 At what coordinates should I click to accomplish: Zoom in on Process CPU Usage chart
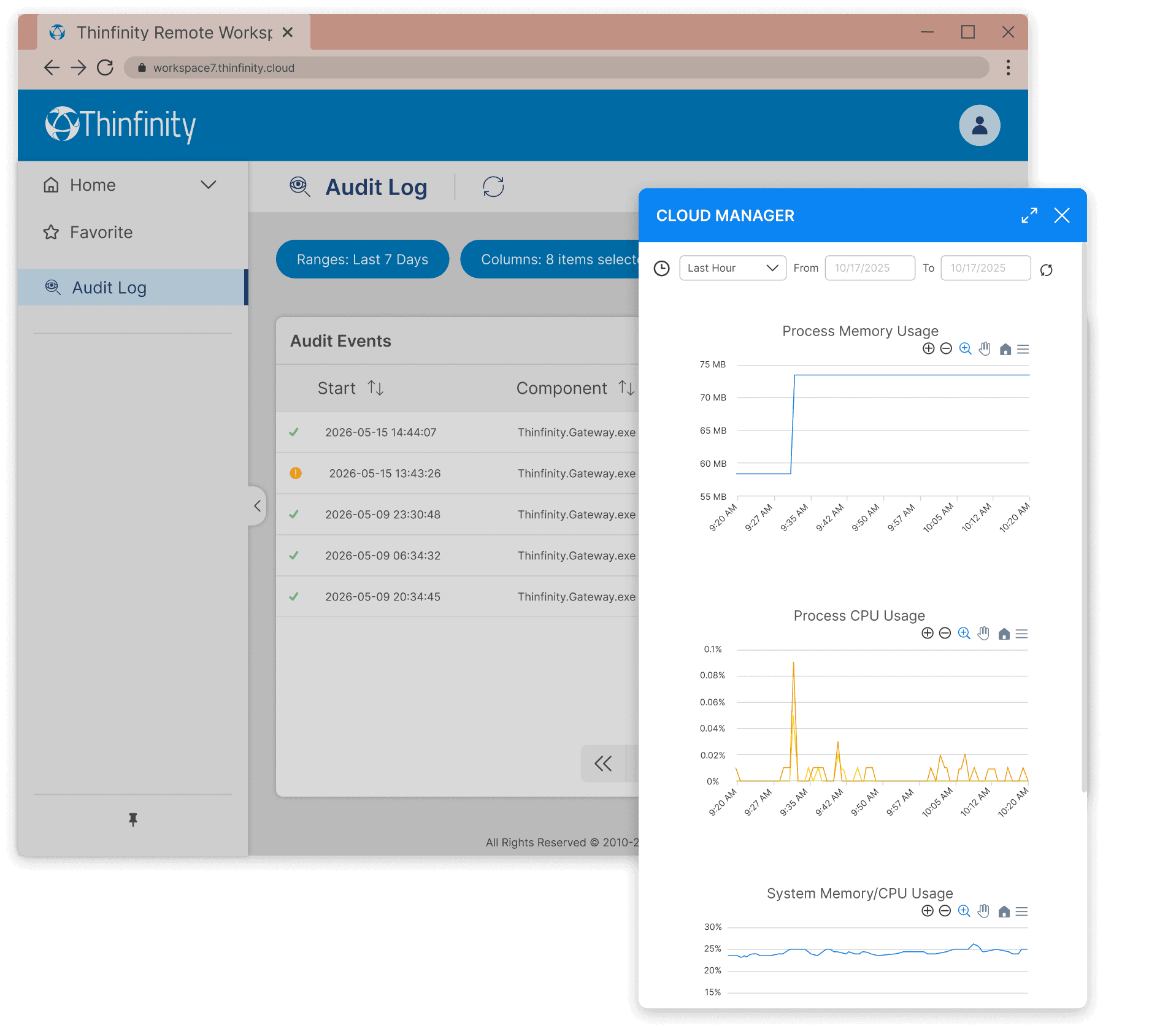click(927, 634)
